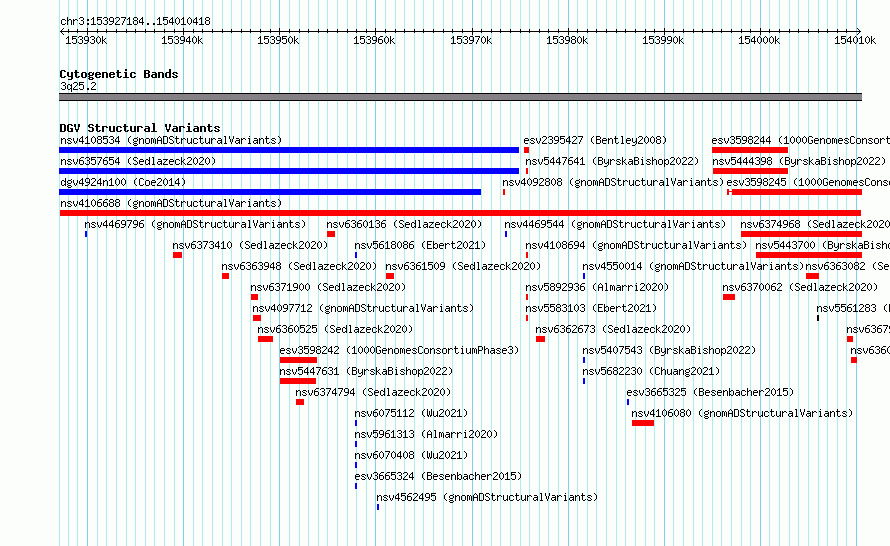Click nsv5407543 (ByrskaBishop2022) label
The image size is (890, 546).
[x=669, y=350]
